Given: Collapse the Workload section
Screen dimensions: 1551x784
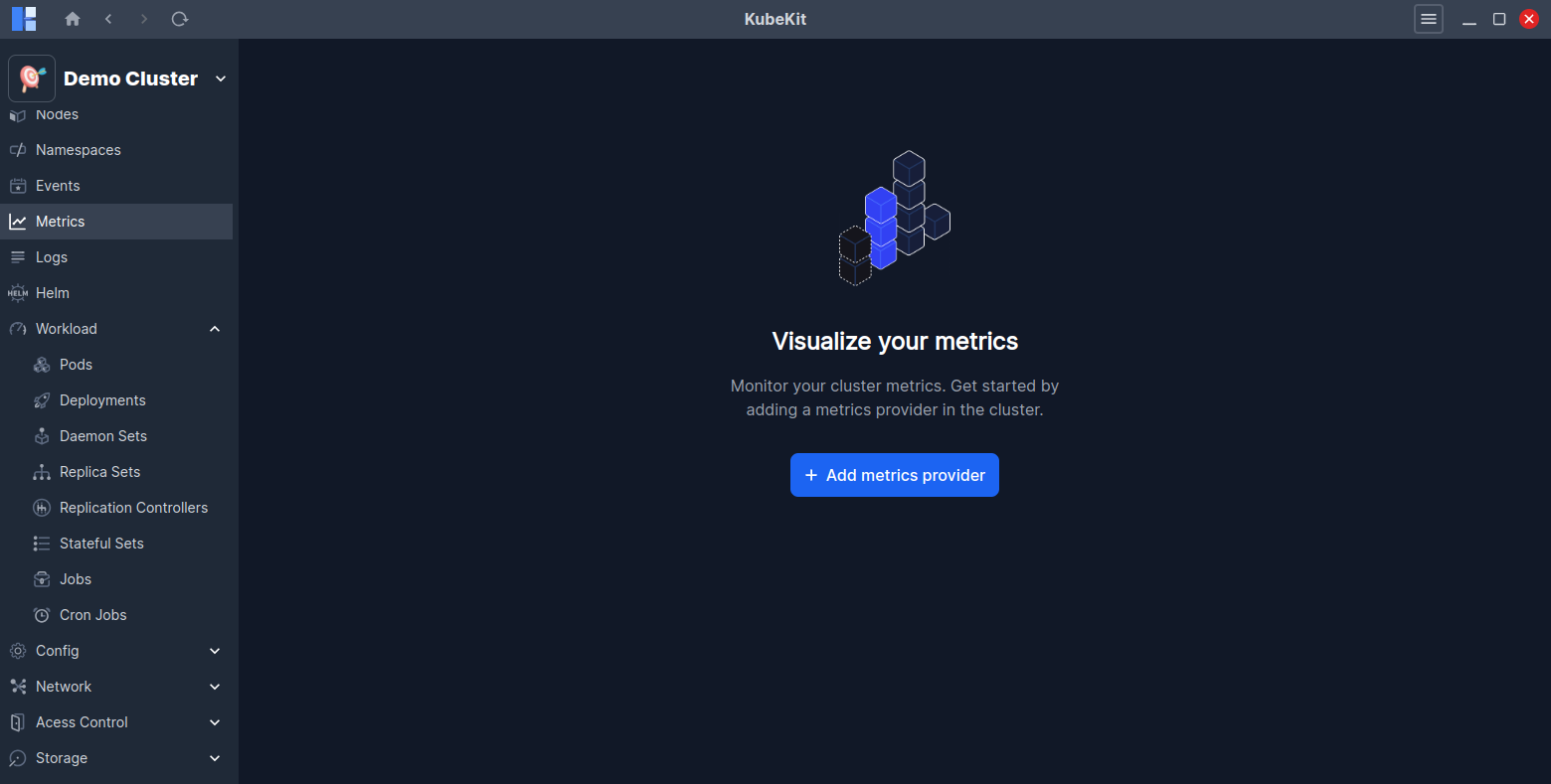Looking at the screenshot, I should 215,328.
